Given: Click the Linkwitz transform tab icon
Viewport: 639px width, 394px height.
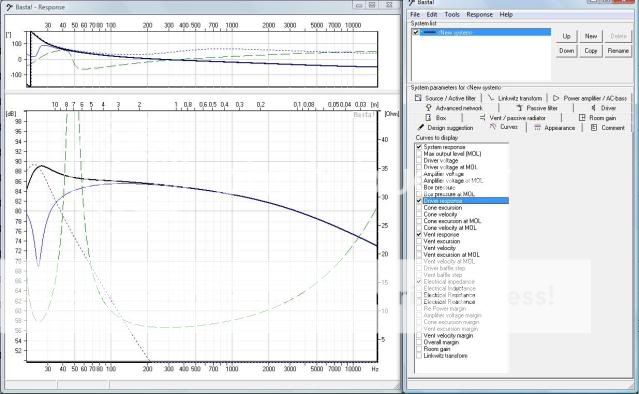Looking at the screenshot, I should [491, 98].
